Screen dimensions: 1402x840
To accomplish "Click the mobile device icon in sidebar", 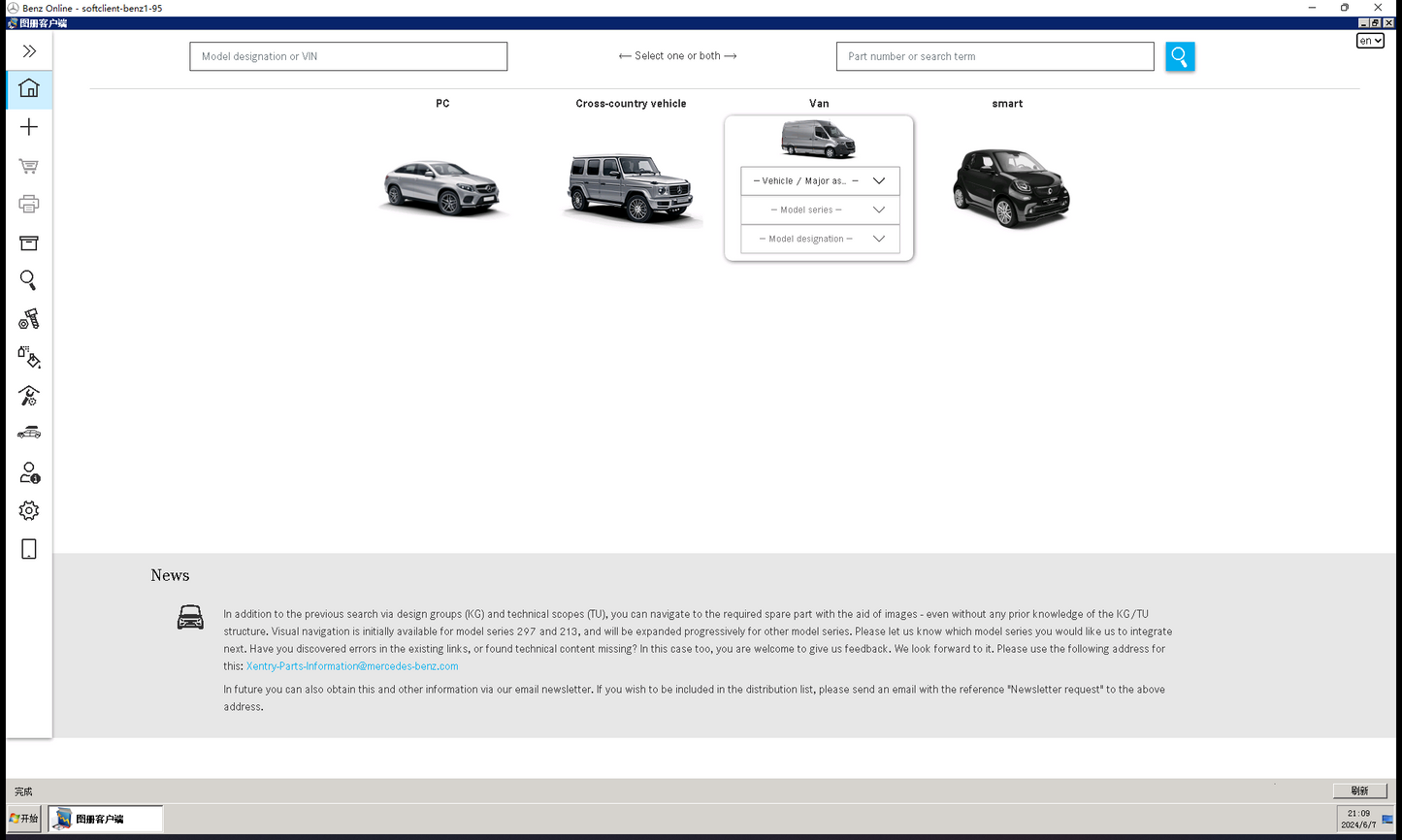I will 29,549.
